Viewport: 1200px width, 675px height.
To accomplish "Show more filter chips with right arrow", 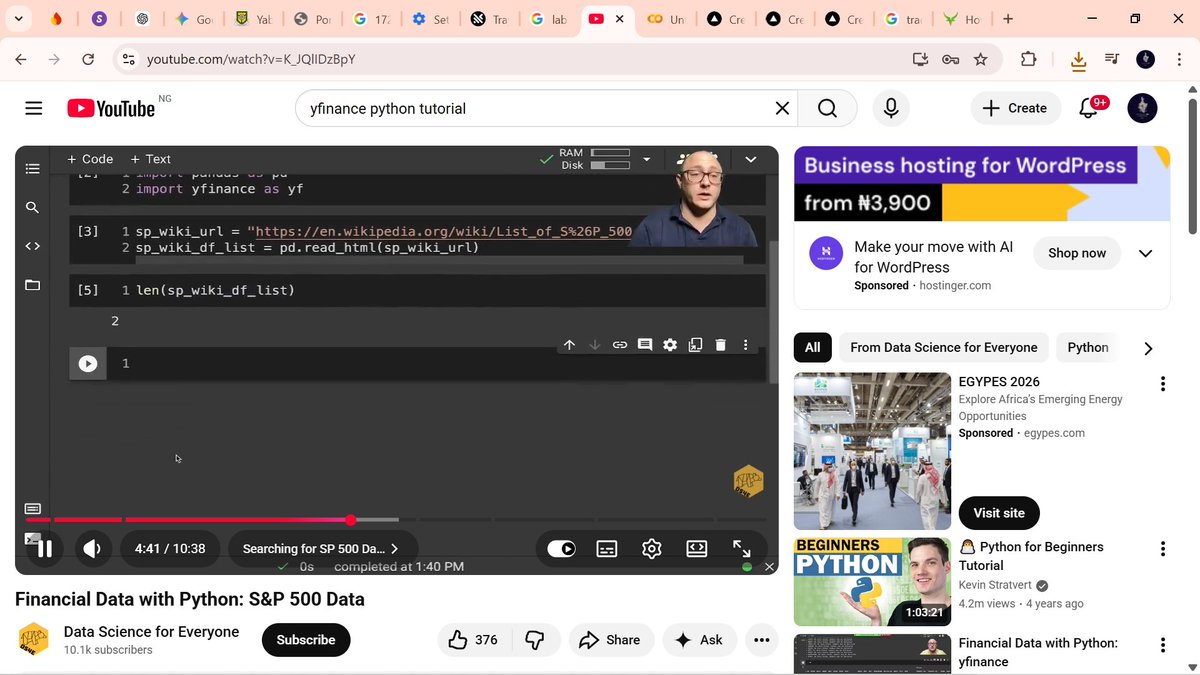I will point(1148,348).
